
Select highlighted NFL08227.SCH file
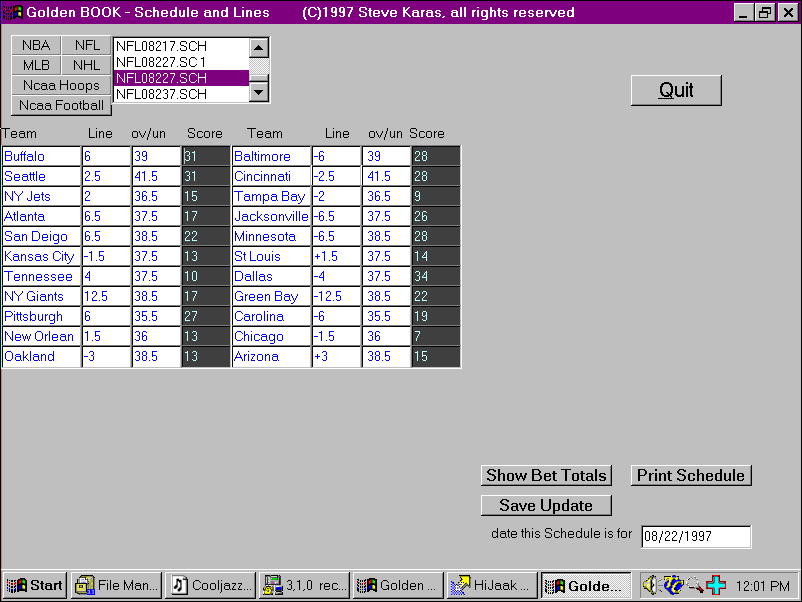coord(181,78)
